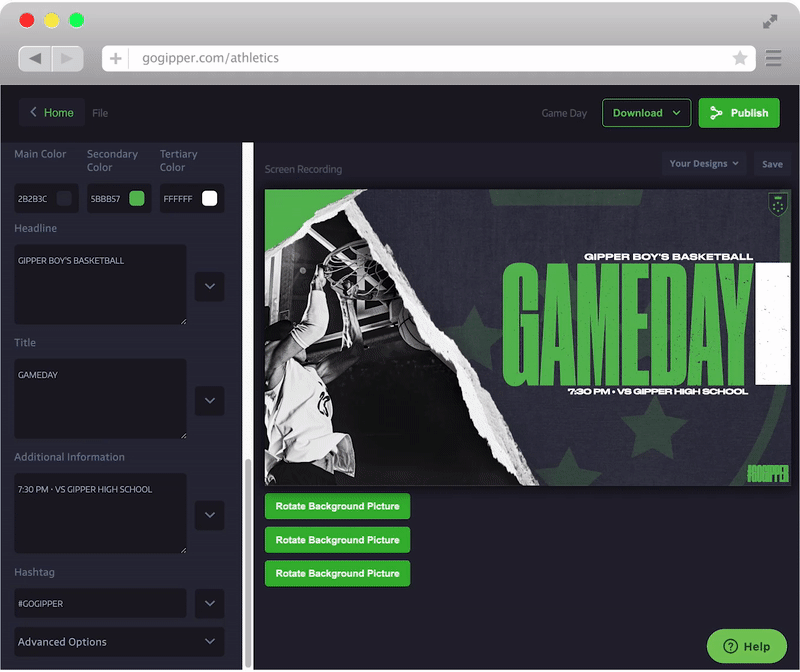800x672 pixels.
Task: Open the Help widget
Action: [x=746, y=646]
